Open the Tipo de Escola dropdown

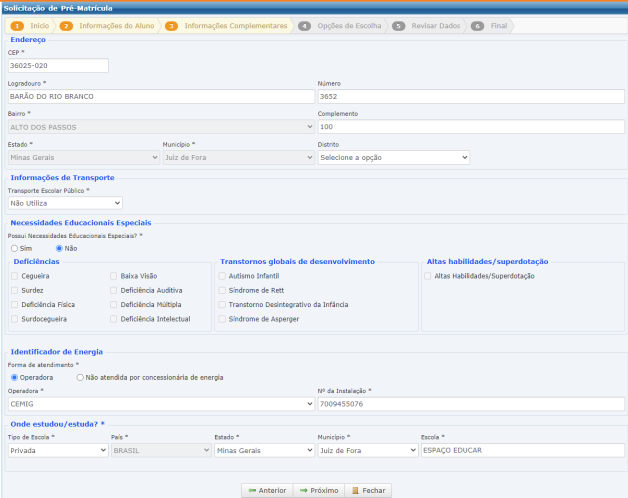(x=57, y=451)
